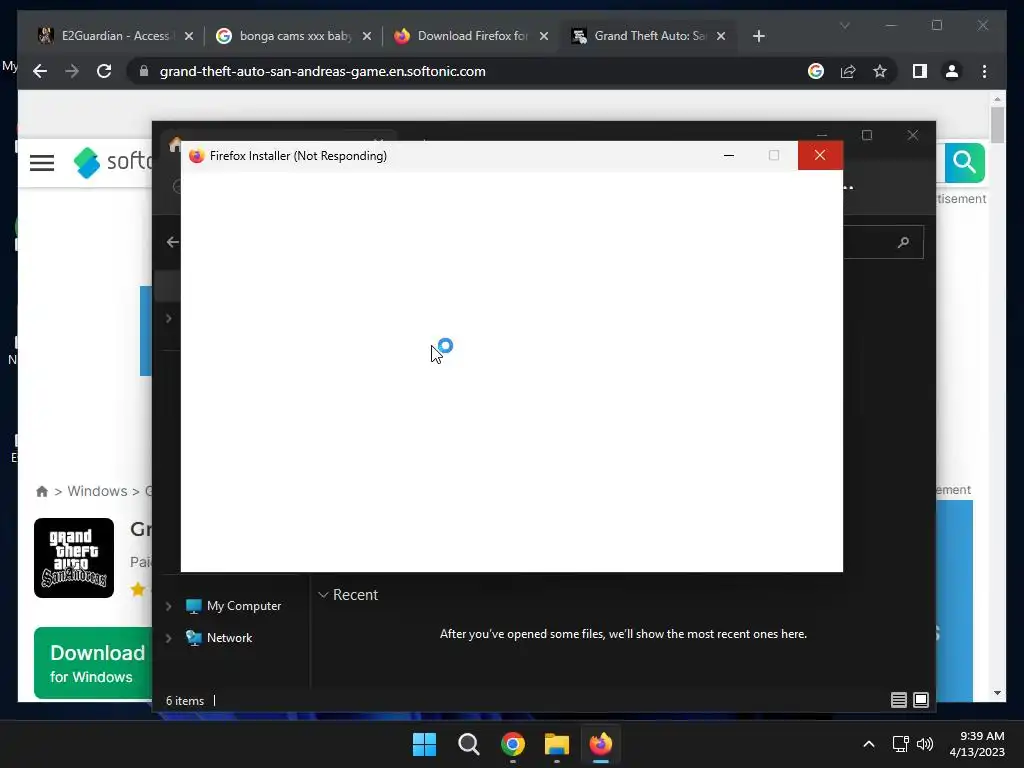Screen dimensions: 1024x768
Task: Click File Explorer search magnifier
Action: point(903,242)
